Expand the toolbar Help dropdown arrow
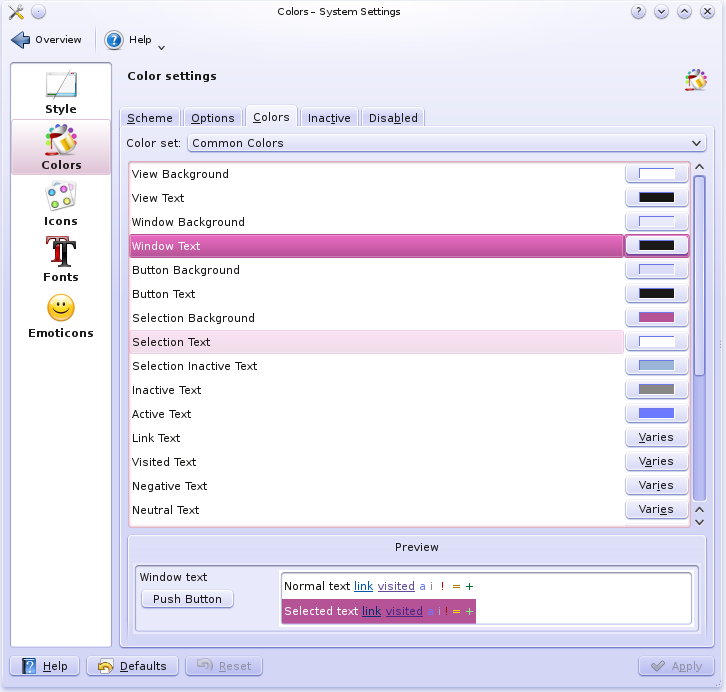The width and height of the screenshot is (726, 692). (161, 48)
